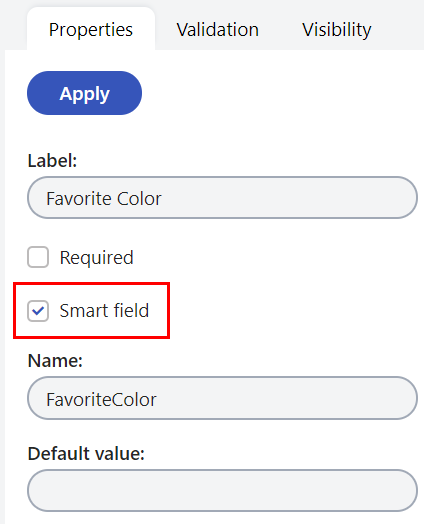
Task: Uncheck the Smart field checkbox
Action: coord(38,311)
